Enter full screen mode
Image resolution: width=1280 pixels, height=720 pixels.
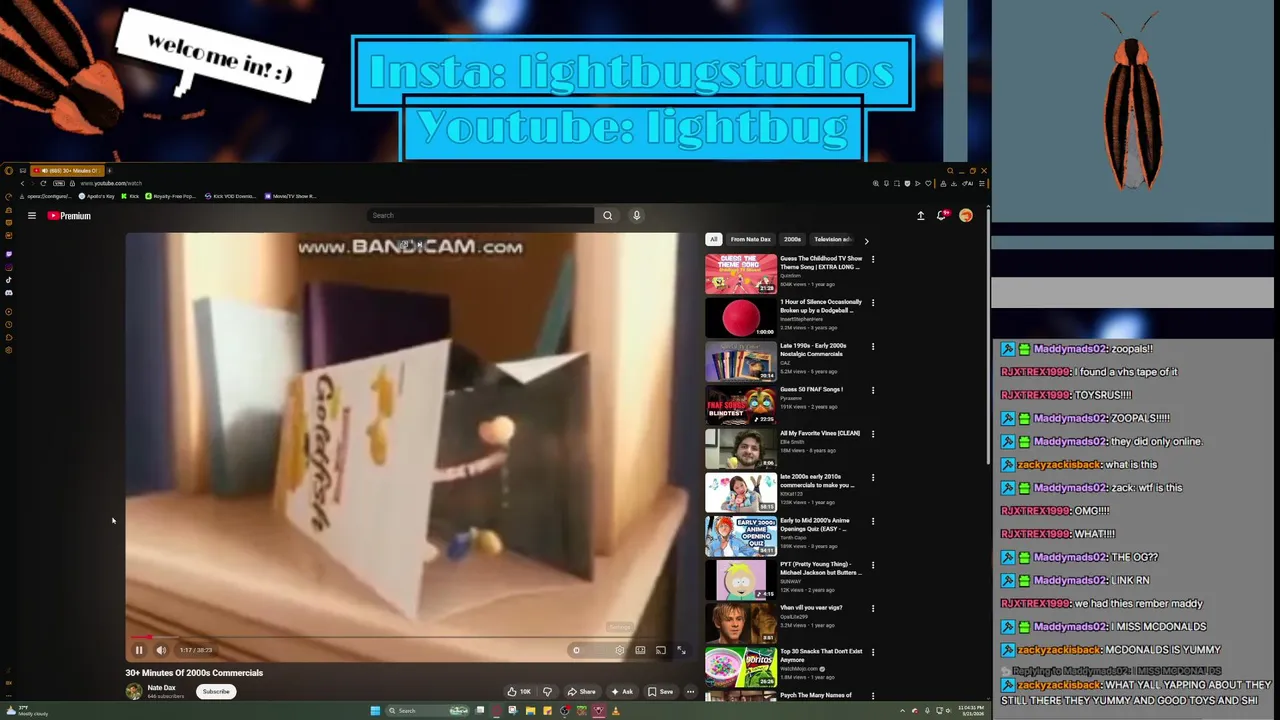pos(681,650)
